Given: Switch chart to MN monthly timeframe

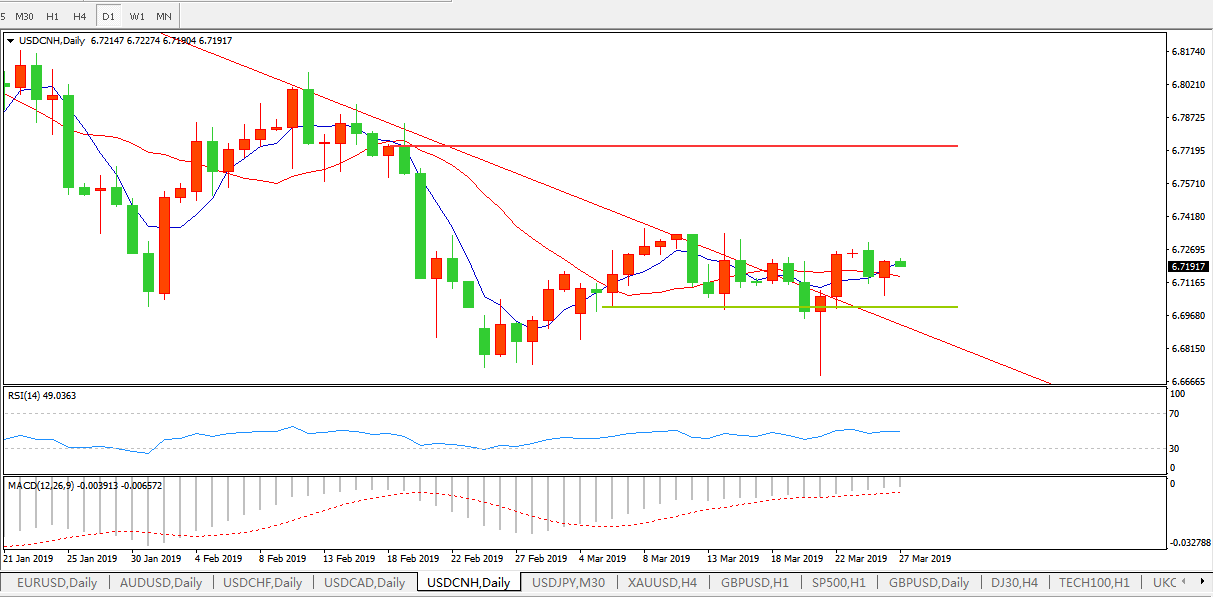Looking at the screenshot, I should (164, 17).
